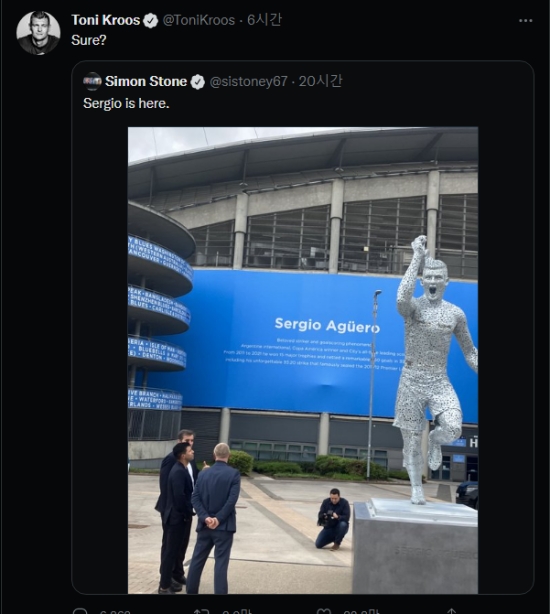The image size is (550, 614).
Task: Click the 6시간 timestamp on Kroos tweet
Action: (264, 20)
